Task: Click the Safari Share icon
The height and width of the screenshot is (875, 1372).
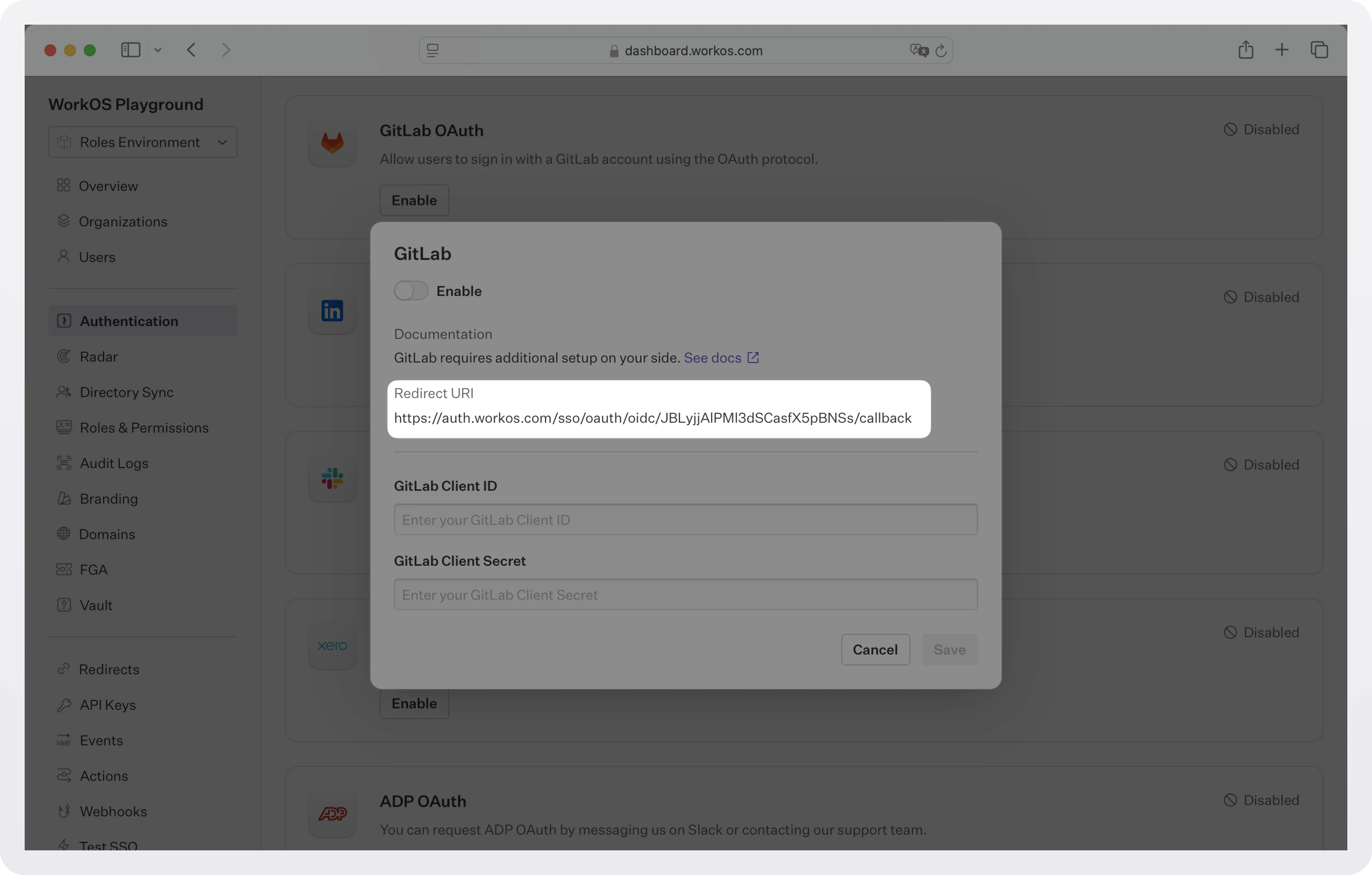Action: (1246, 50)
